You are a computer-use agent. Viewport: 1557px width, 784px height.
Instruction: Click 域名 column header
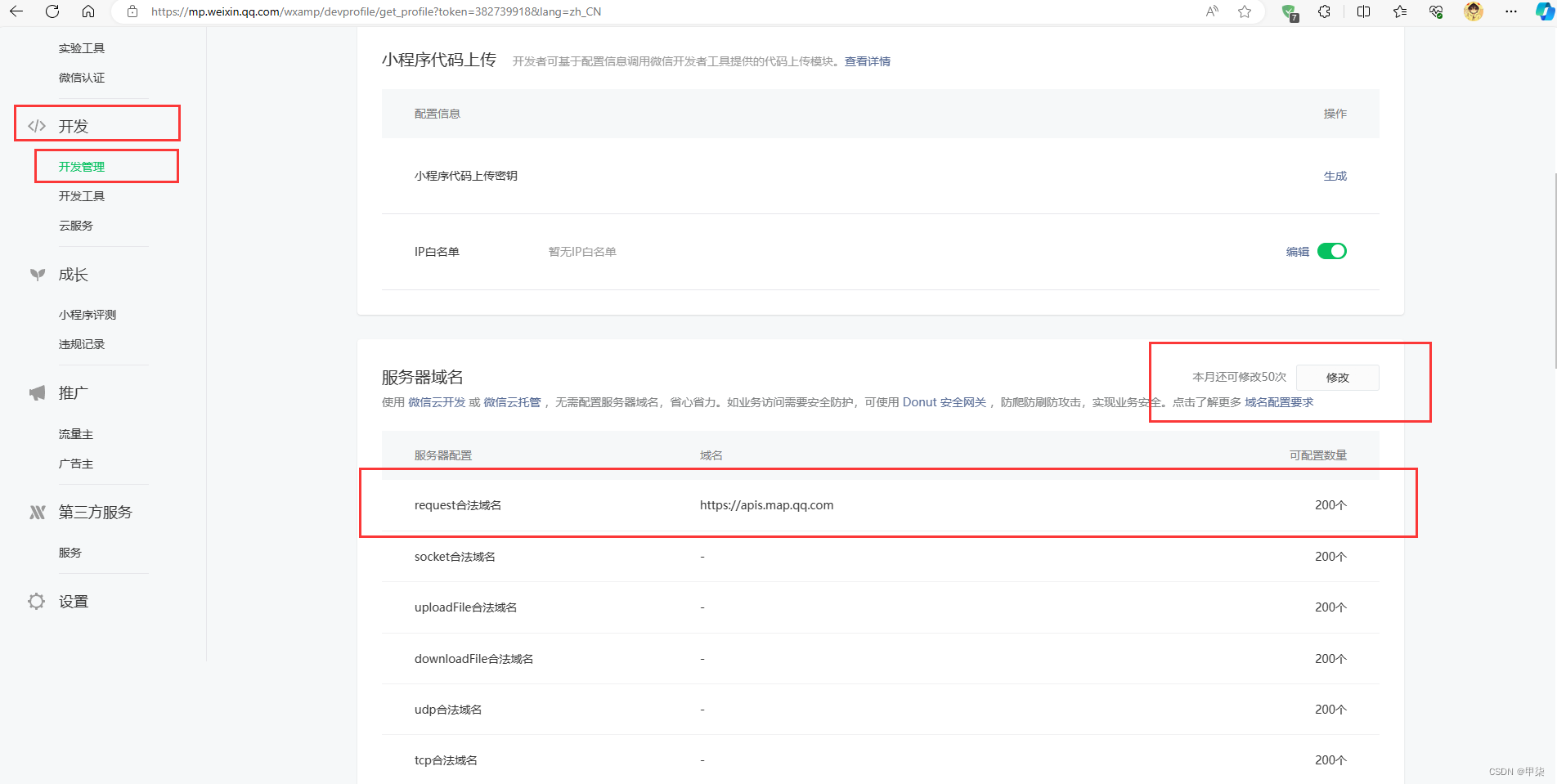coord(711,455)
